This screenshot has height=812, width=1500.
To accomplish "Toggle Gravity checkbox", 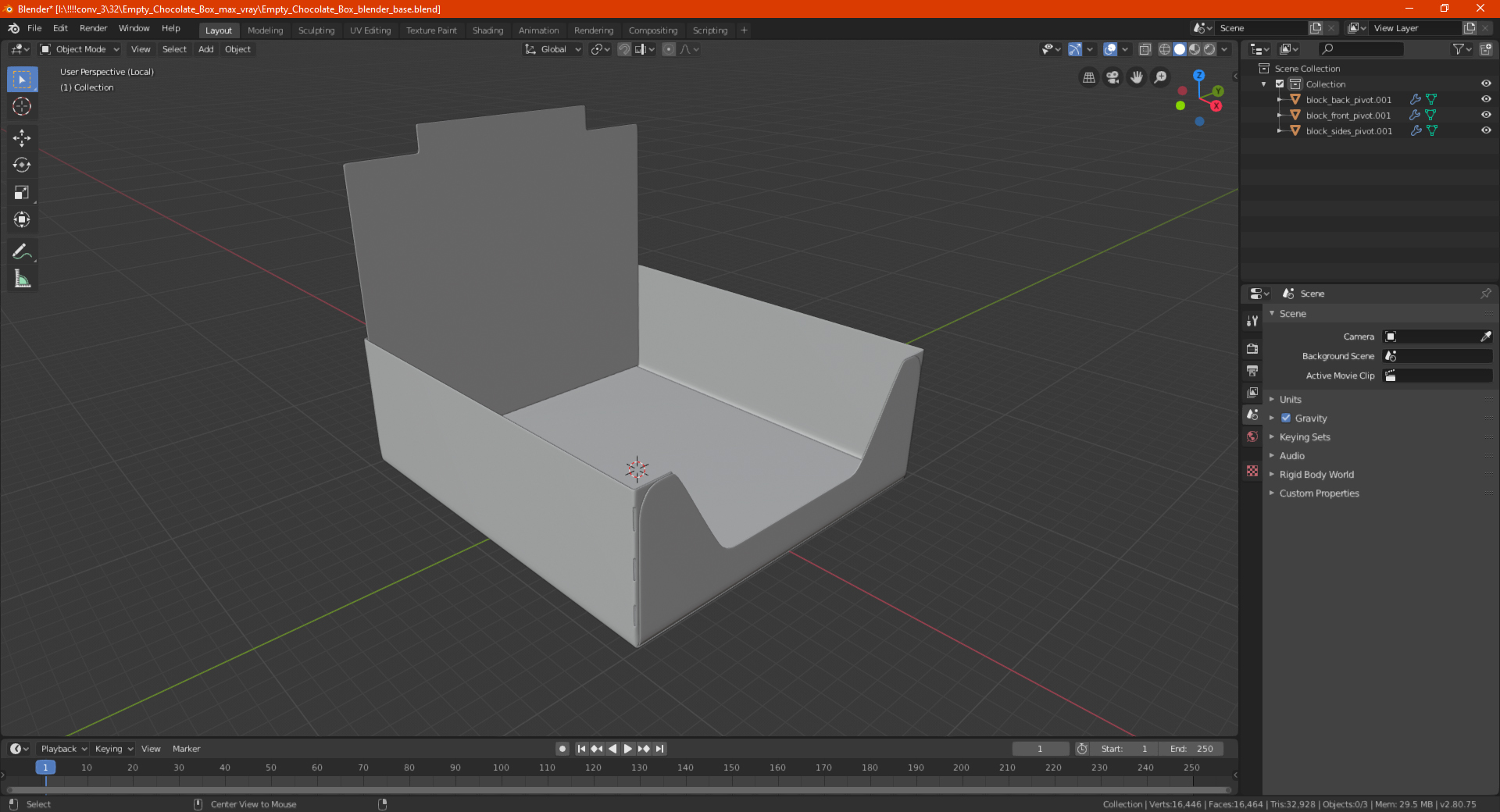I will pos(1286,418).
